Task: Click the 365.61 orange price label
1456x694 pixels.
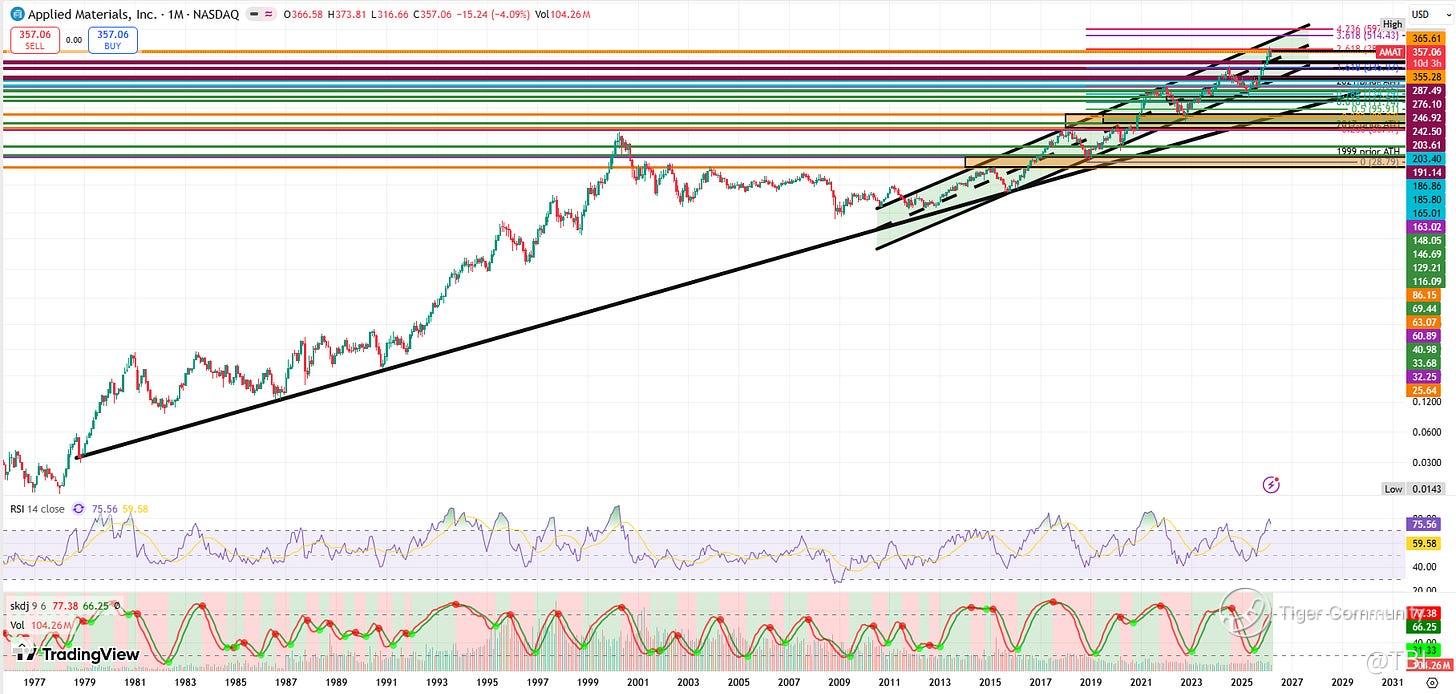Action: (1424, 37)
